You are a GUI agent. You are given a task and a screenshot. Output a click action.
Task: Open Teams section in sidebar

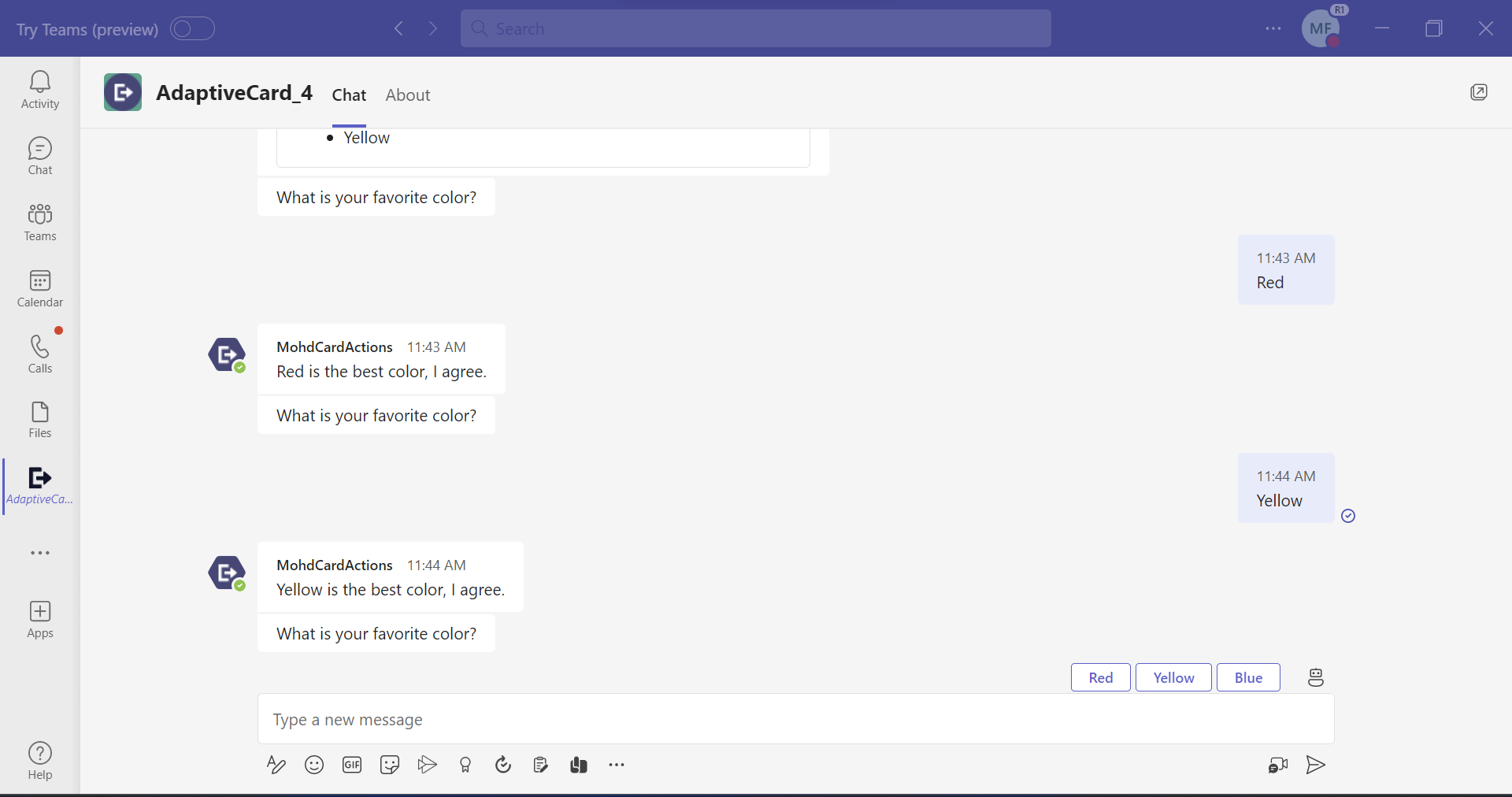point(40,222)
